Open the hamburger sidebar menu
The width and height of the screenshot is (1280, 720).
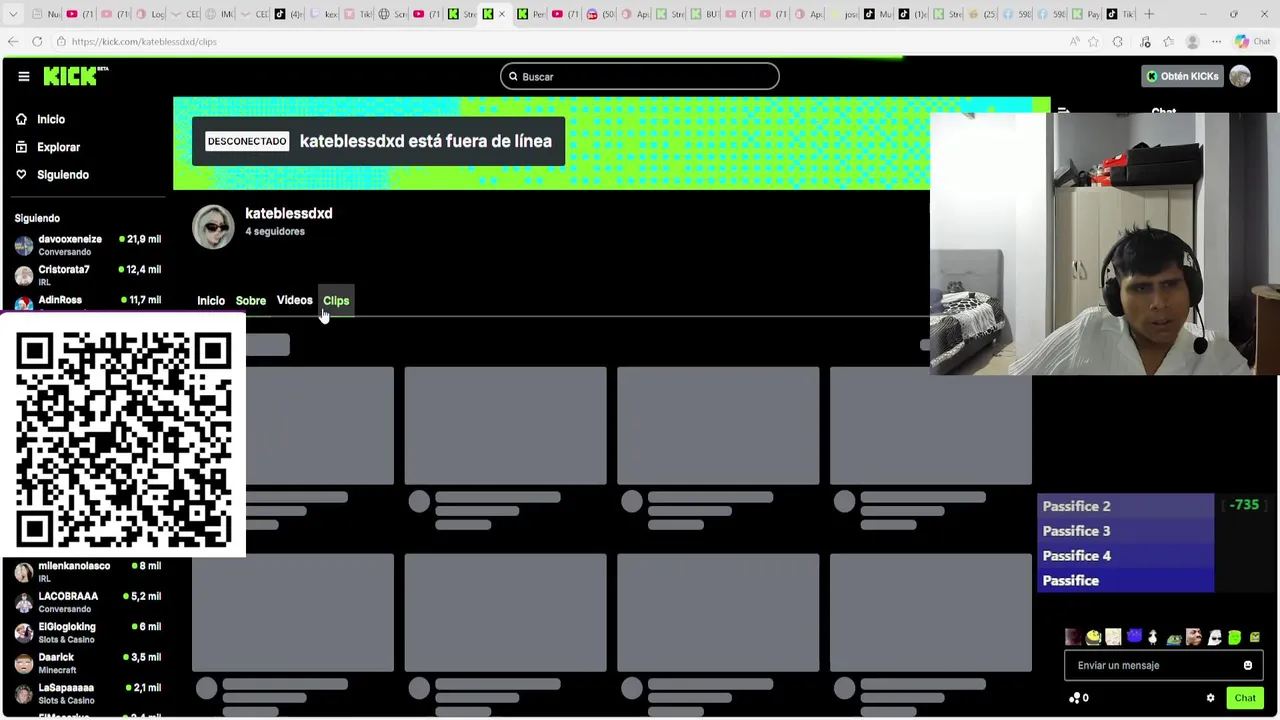(24, 76)
